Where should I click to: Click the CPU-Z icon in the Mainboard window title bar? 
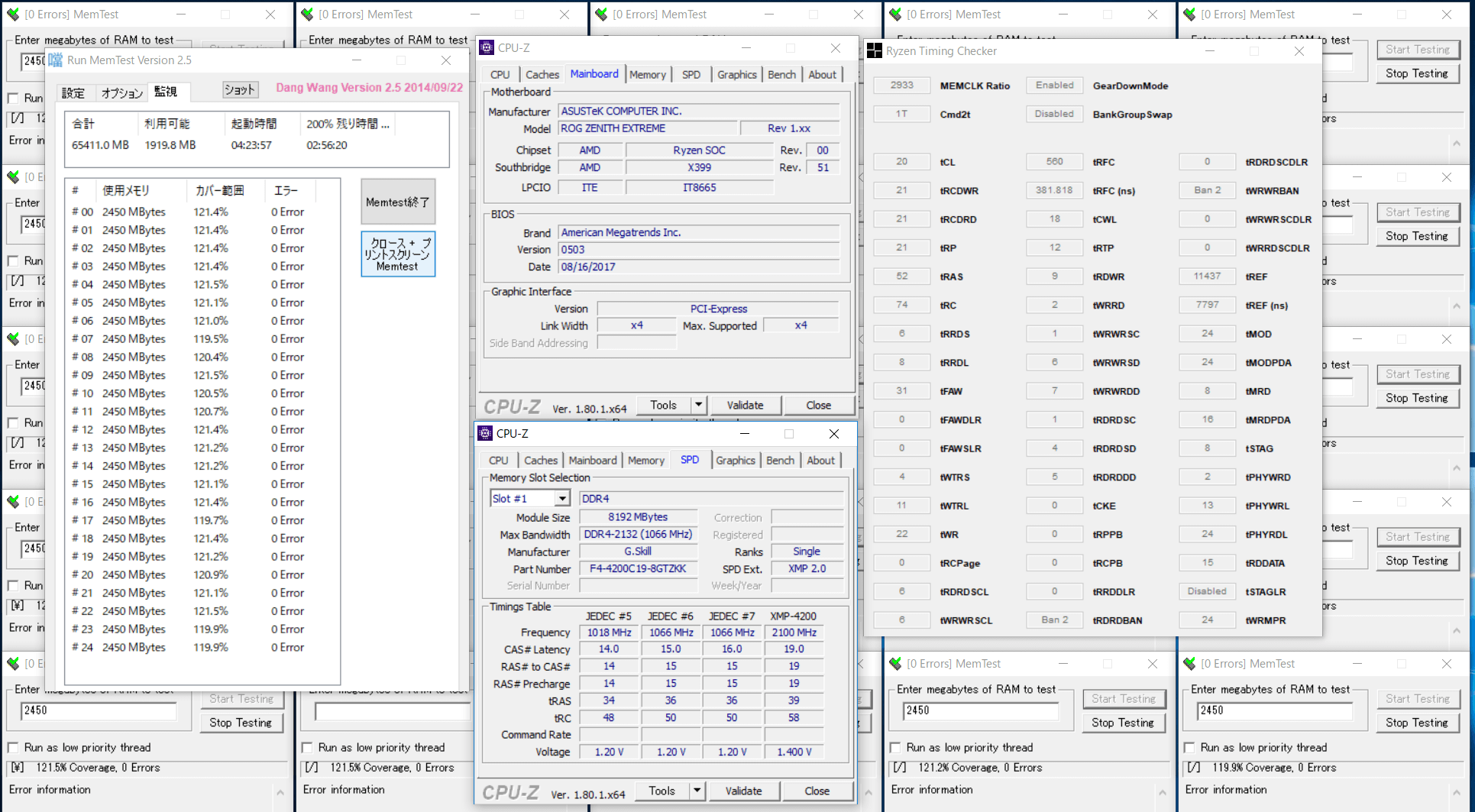click(487, 47)
